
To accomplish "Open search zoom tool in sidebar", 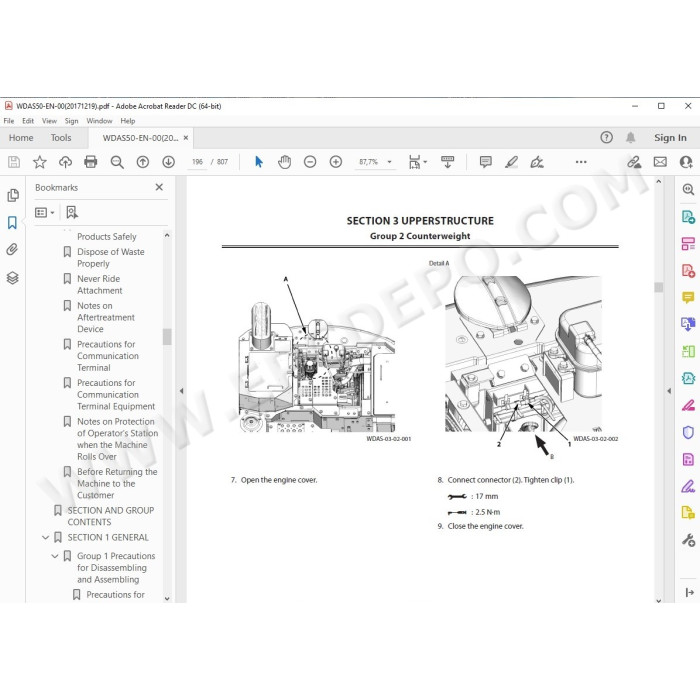I will coord(688,189).
